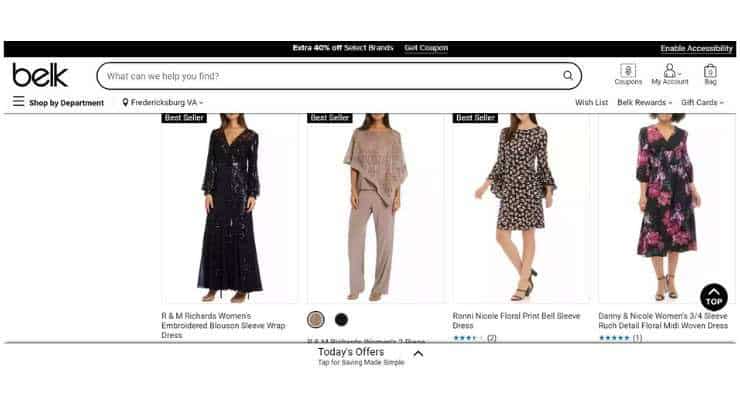This screenshot has width=740, height=410.
Task: Open Ronni Nicole Floral Print Bell Sleeve Dress title
Action: (x=516, y=320)
